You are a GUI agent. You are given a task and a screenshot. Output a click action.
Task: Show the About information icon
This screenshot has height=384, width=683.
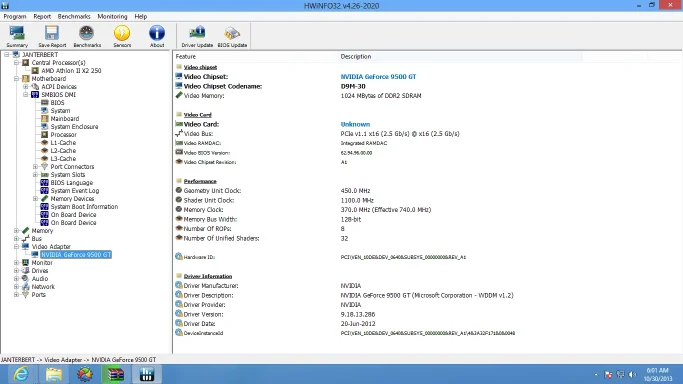pos(157,36)
